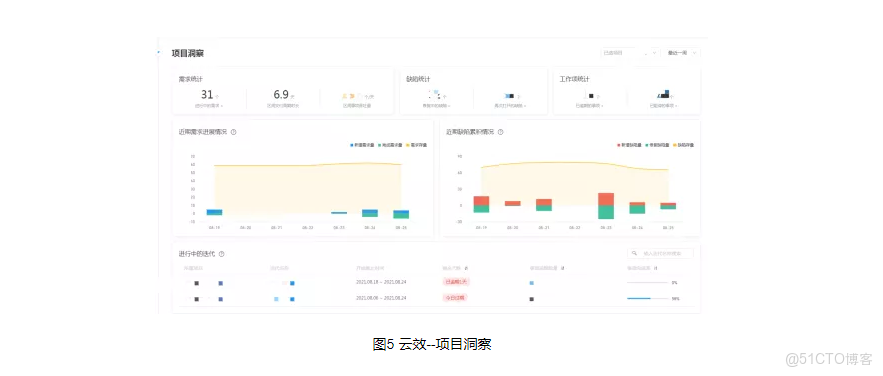Open the selected project dropdown
The image size is (883, 376).
630,53
